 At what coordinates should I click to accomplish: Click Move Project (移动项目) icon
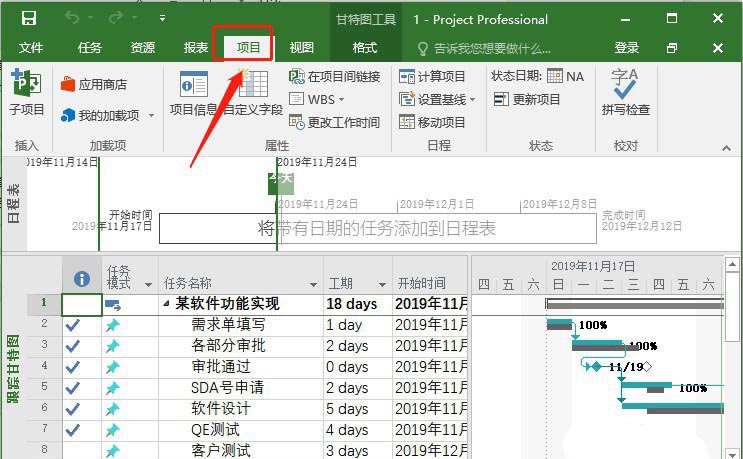point(432,122)
